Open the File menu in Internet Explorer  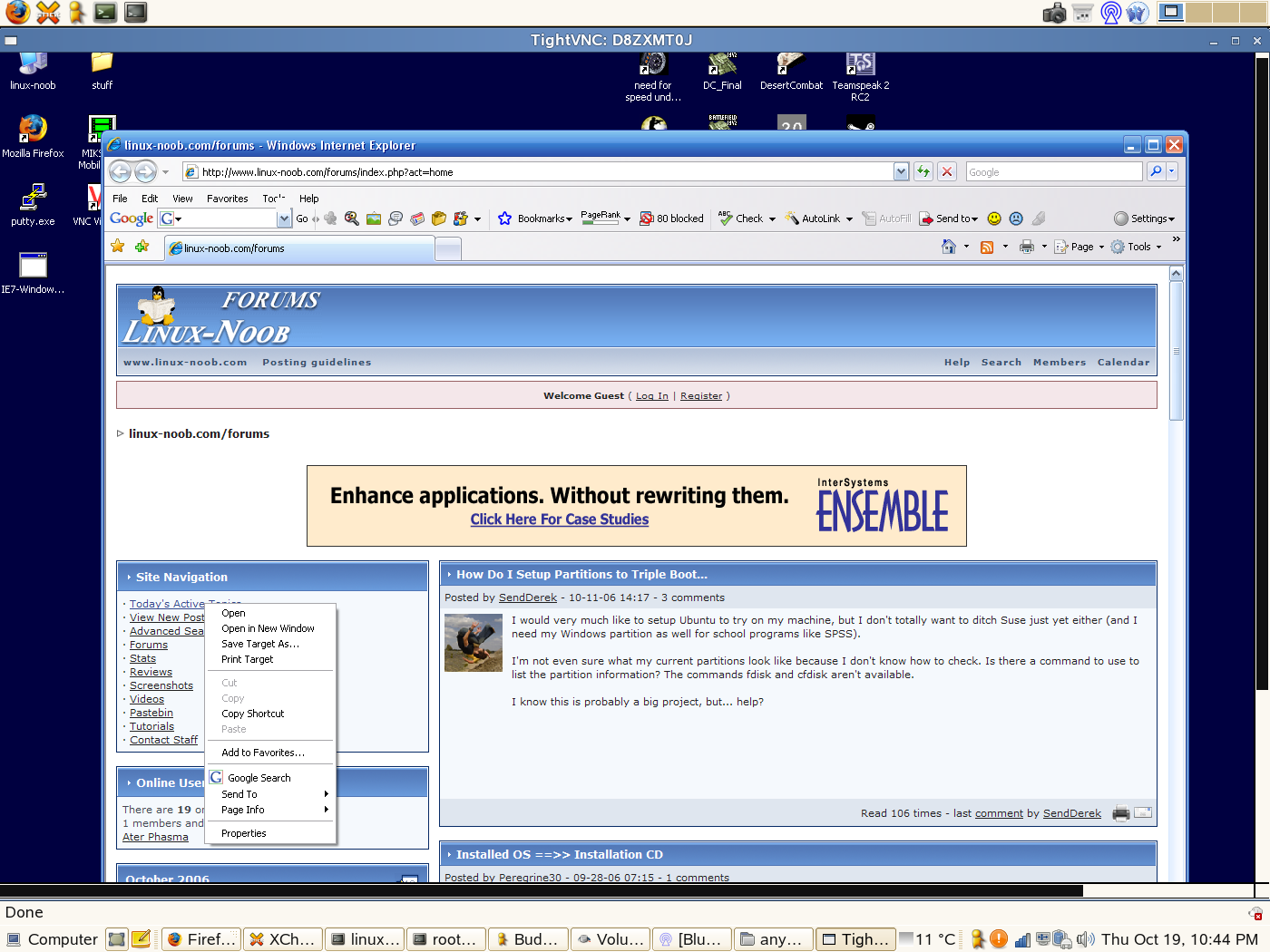[x=120, y=199]
